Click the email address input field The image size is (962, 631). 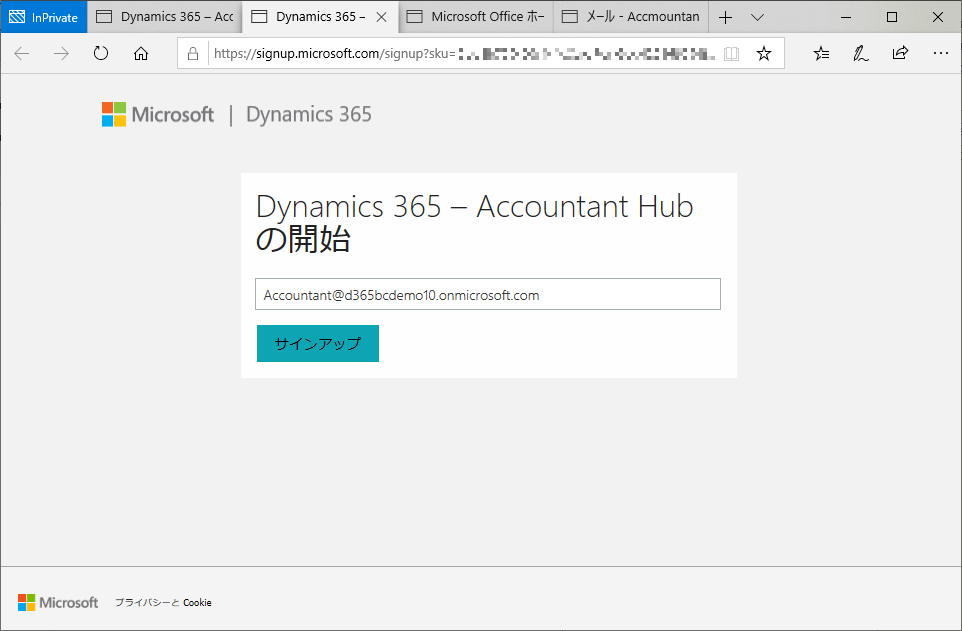point(488,295)
